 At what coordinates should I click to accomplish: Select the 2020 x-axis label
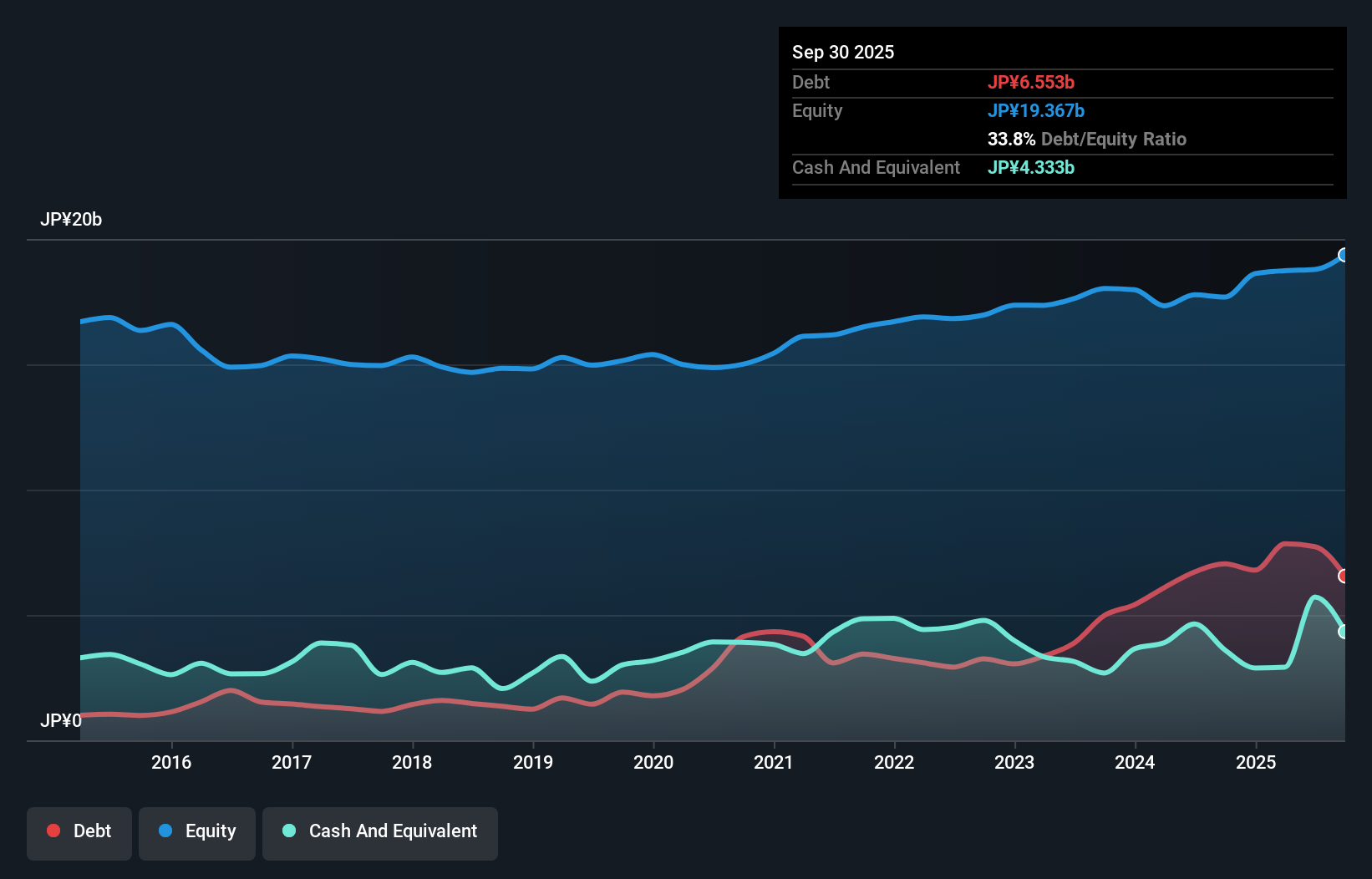[x=653, y=762]
